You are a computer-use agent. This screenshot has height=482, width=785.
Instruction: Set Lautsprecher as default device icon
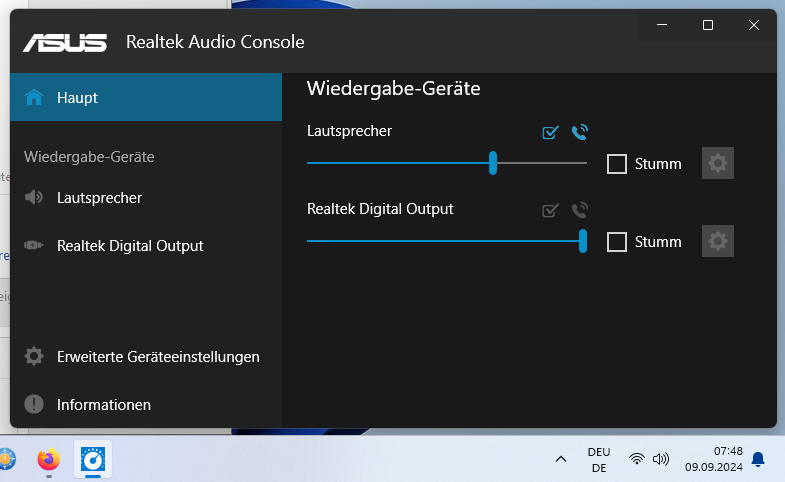pyautogui.click(x=550, y=132)
